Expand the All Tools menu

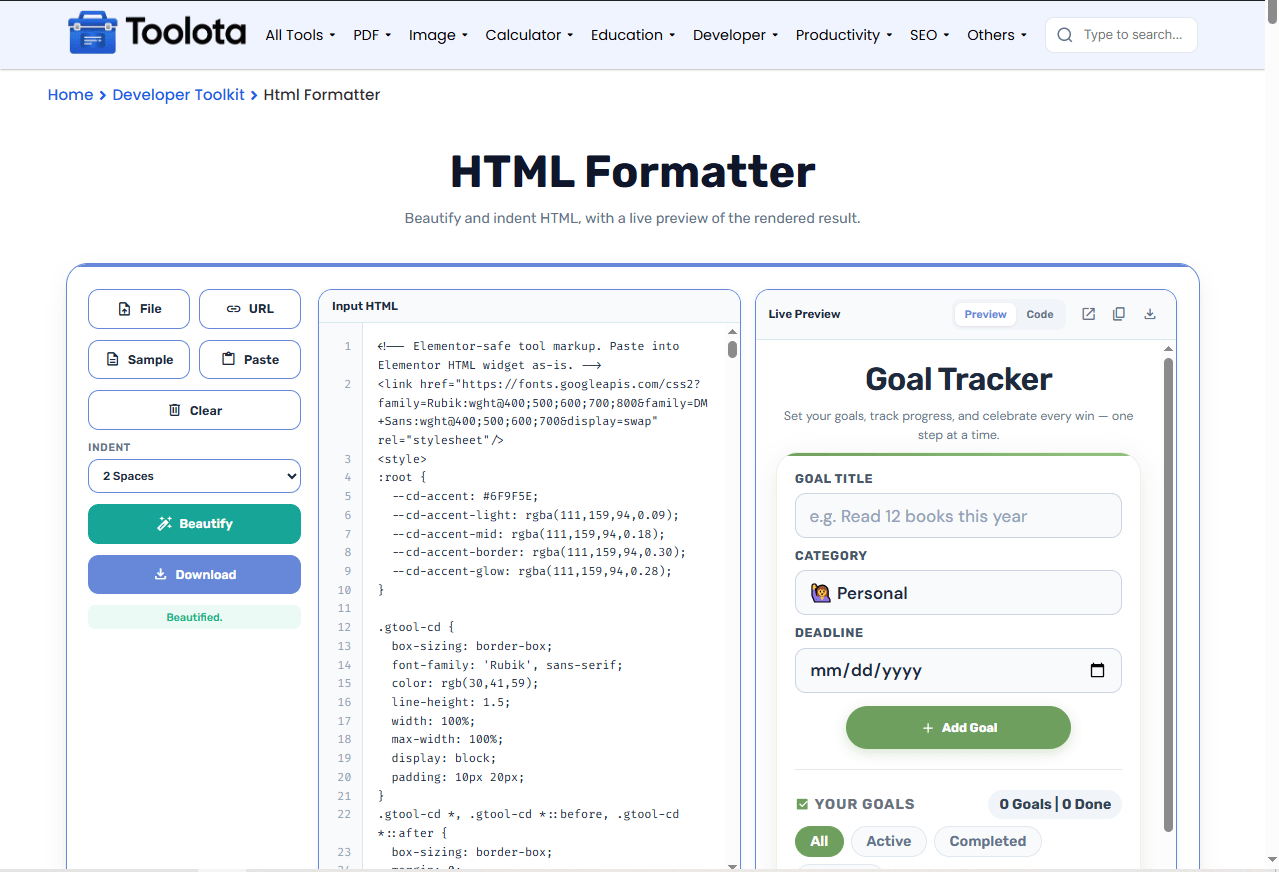[x=300, y=35]
